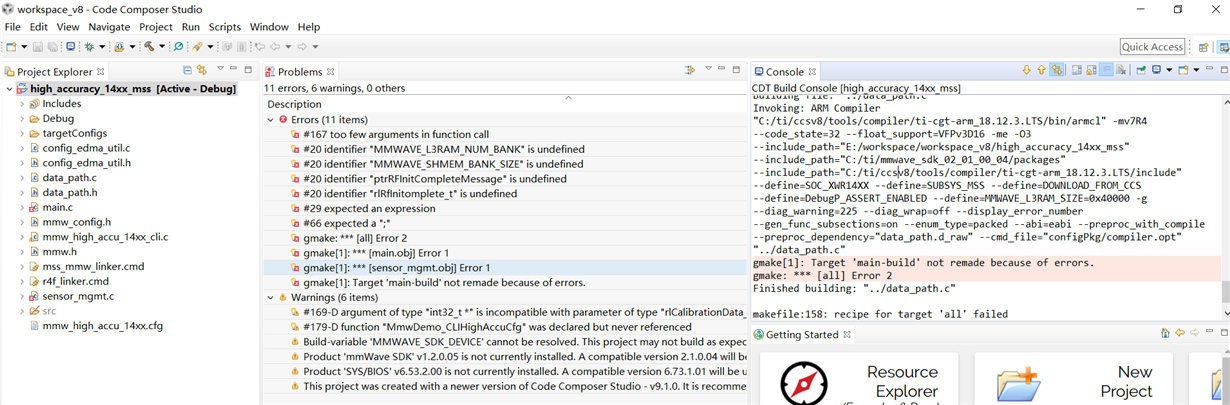1230x405 pixels.
Task: Open the Edit menu
Action: pyautogui.click(x=39, y=27)
